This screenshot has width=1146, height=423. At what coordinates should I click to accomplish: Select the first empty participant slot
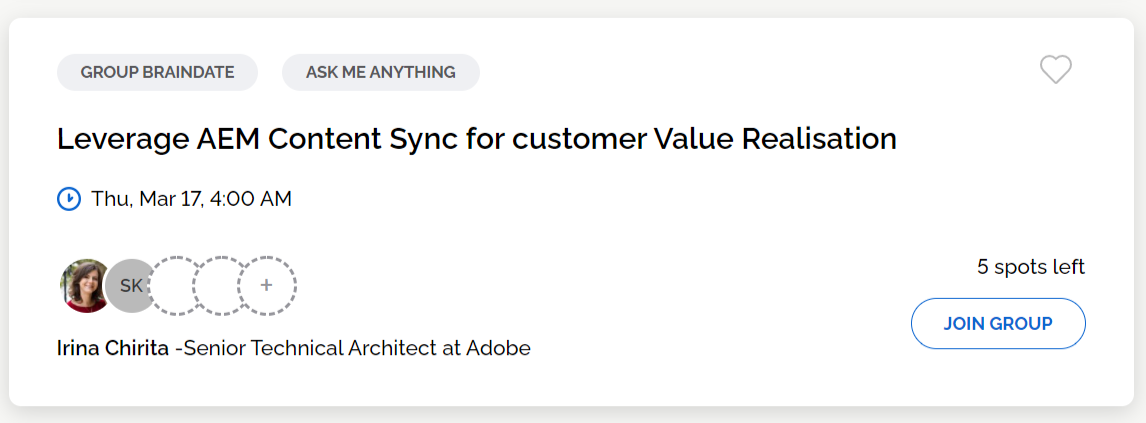(177, 286)
